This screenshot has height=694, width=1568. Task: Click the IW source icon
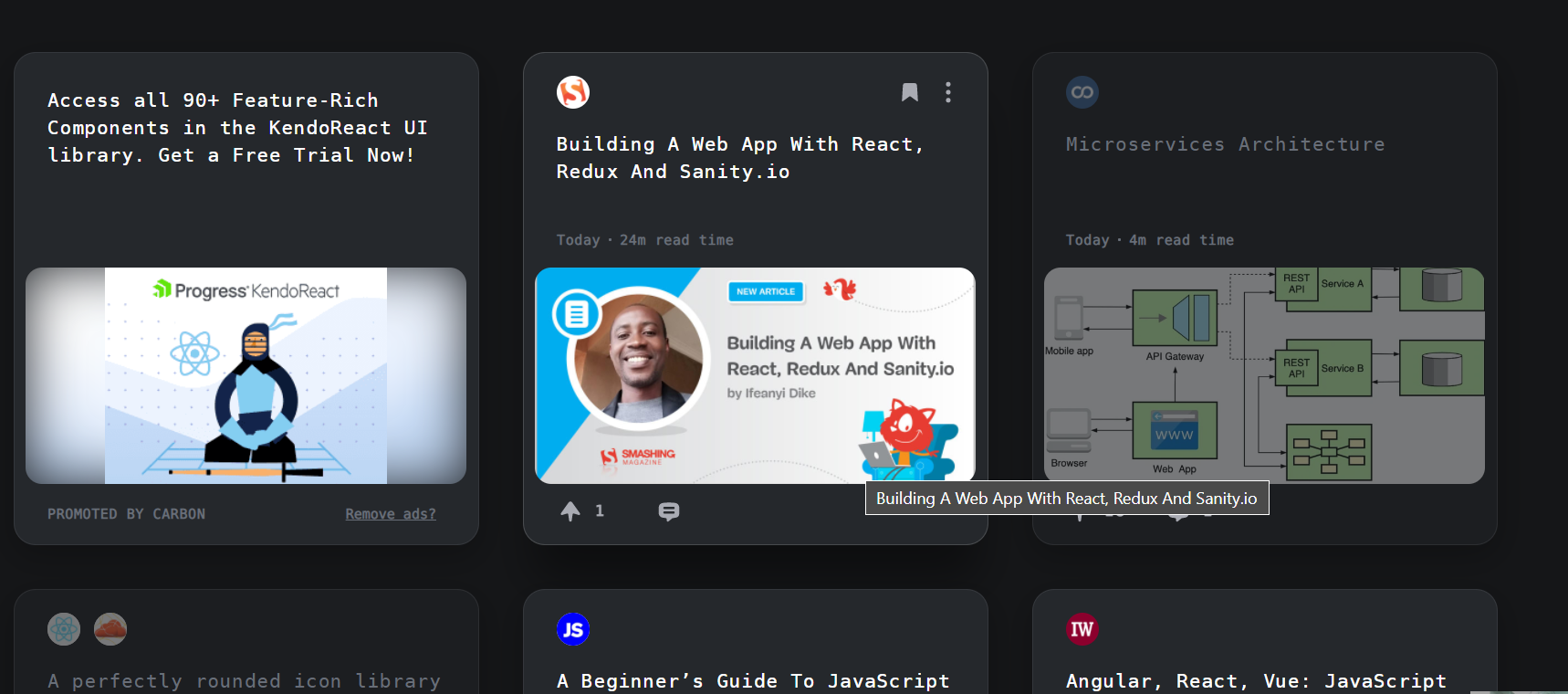click(1082, 629)
